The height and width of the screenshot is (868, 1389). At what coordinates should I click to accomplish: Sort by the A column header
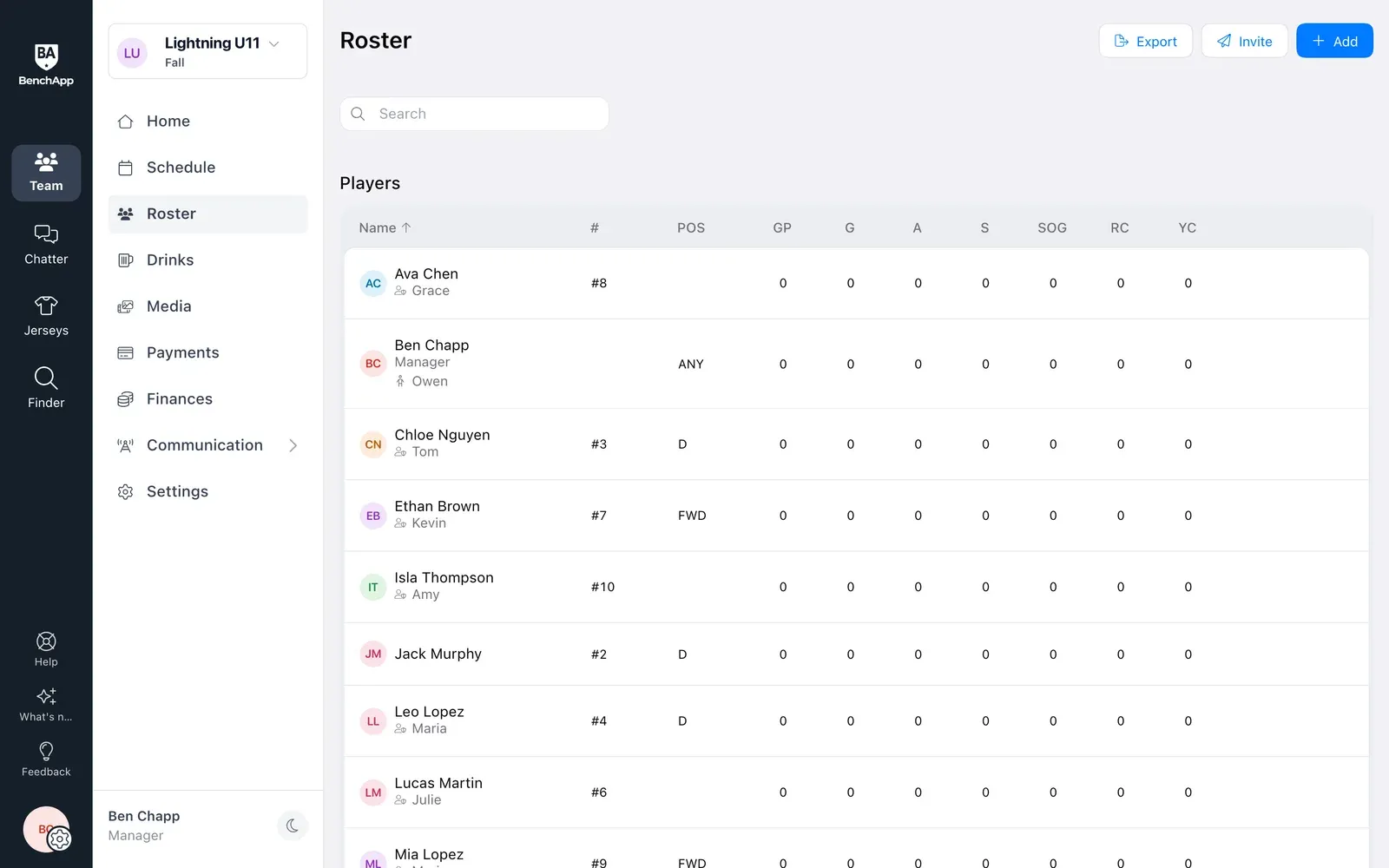pyautogui.click(x=917, y=227)
